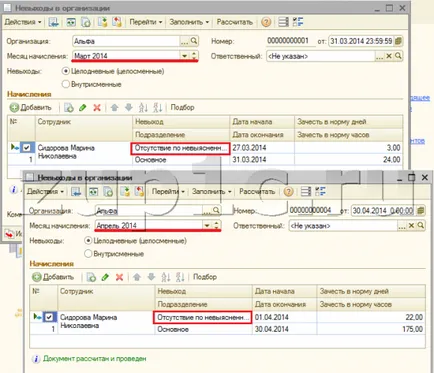Image resolution: width=434 pixels, height=373 pixels.
Task: Click find-in-list icon right of Действия, March window
Action: pyautogui.click(x=54, y=22)
